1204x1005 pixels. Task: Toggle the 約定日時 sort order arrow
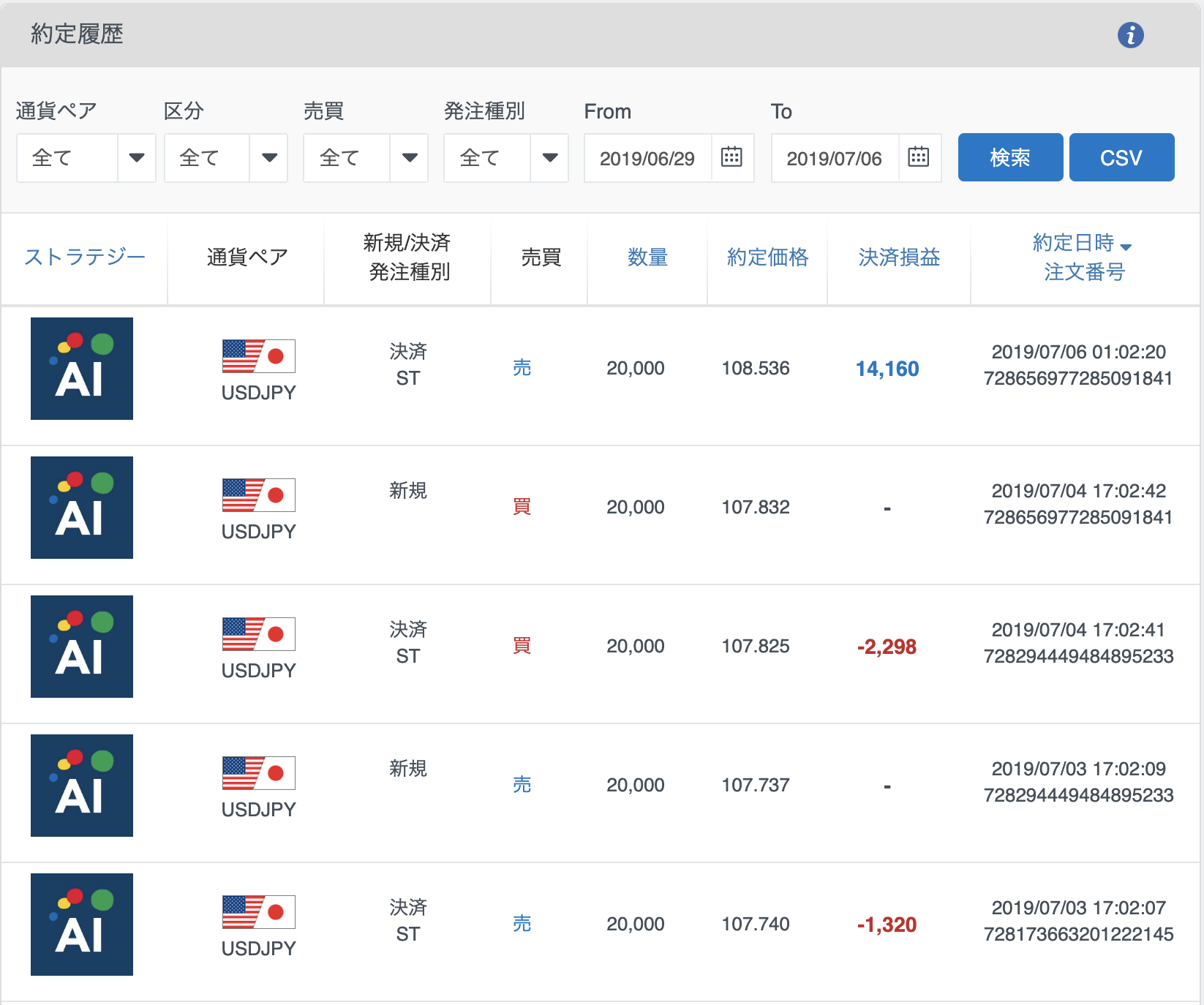[x=1126, y=246]
